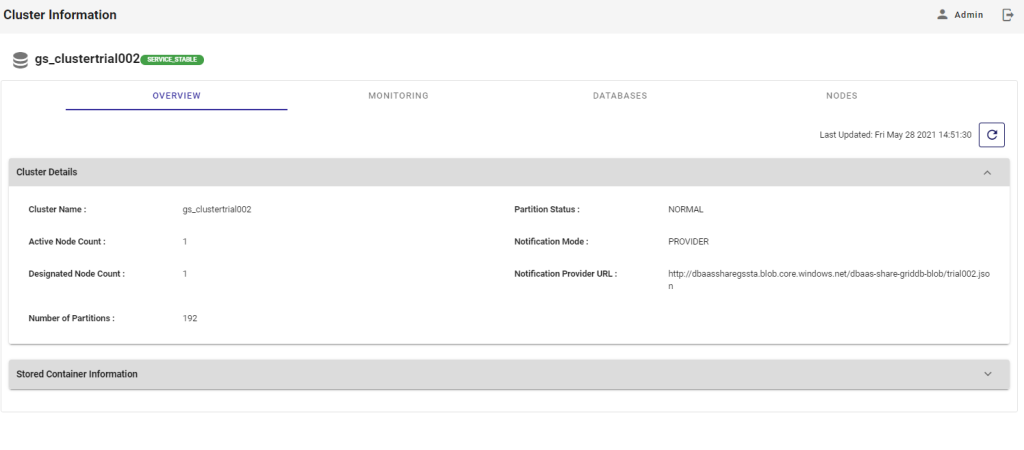Switch to the Overview tab
Image resolution: width=1024 pixels, height=450 pixels.
tap(176, 96)
